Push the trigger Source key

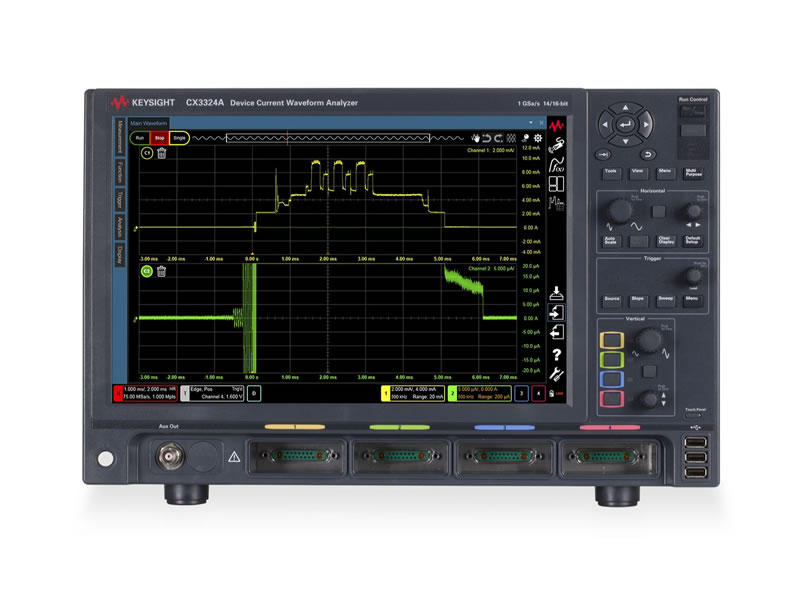[x=612, y=300]
